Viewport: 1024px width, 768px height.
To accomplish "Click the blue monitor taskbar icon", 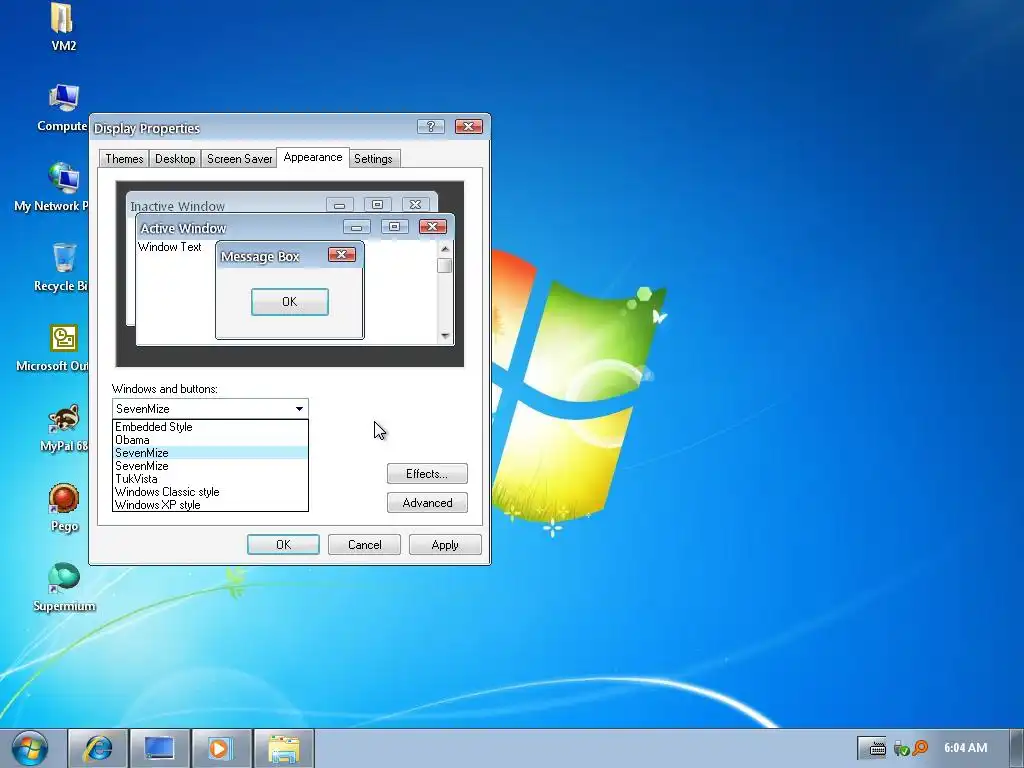I will 159,748.
